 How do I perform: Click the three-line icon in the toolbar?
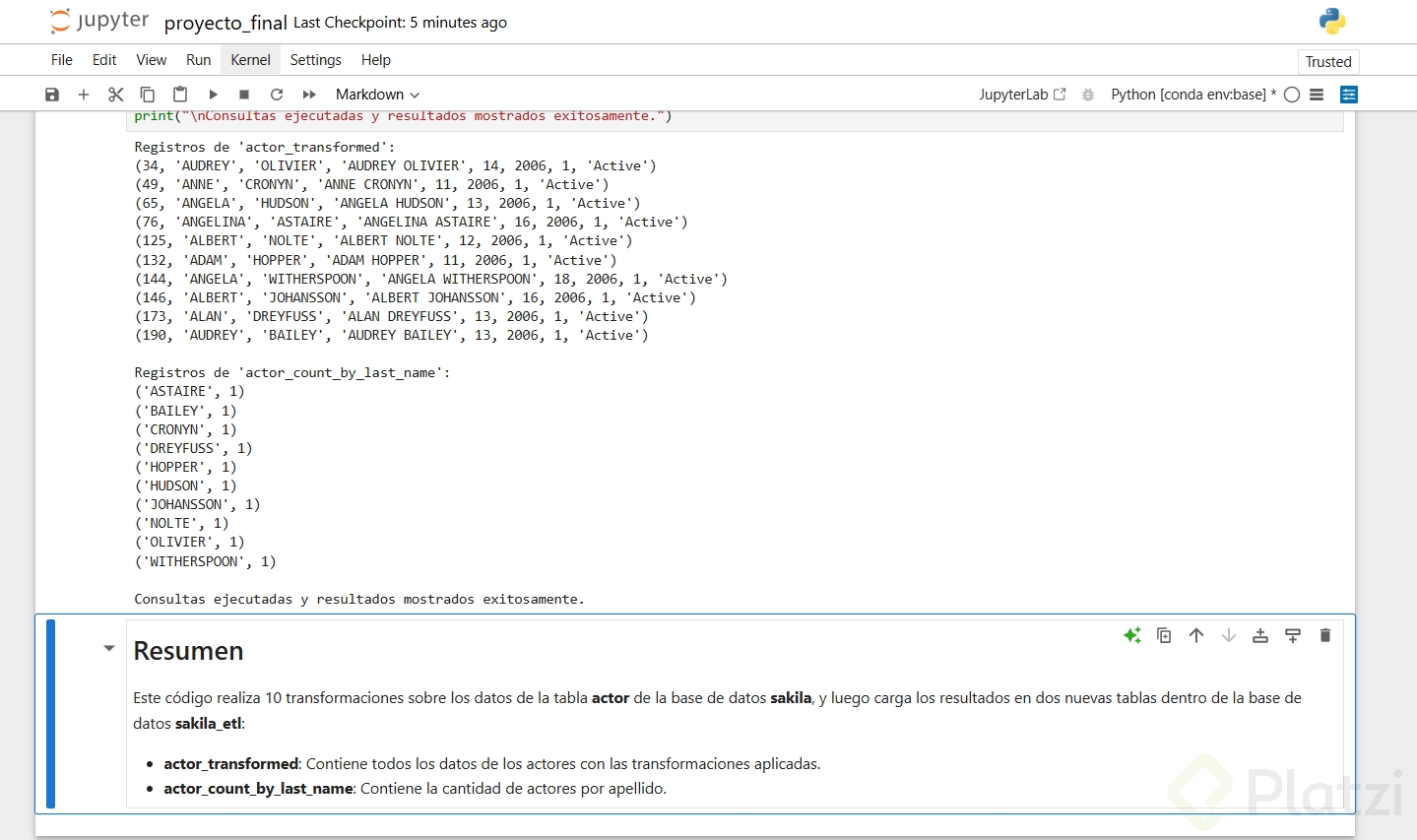pos(1317,95)
